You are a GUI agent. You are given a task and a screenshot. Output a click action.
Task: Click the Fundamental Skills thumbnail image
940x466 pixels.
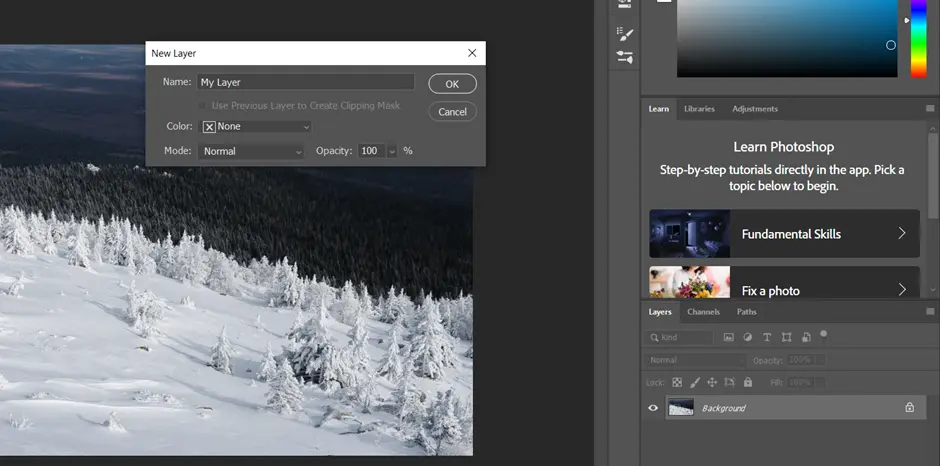(689, 234)
